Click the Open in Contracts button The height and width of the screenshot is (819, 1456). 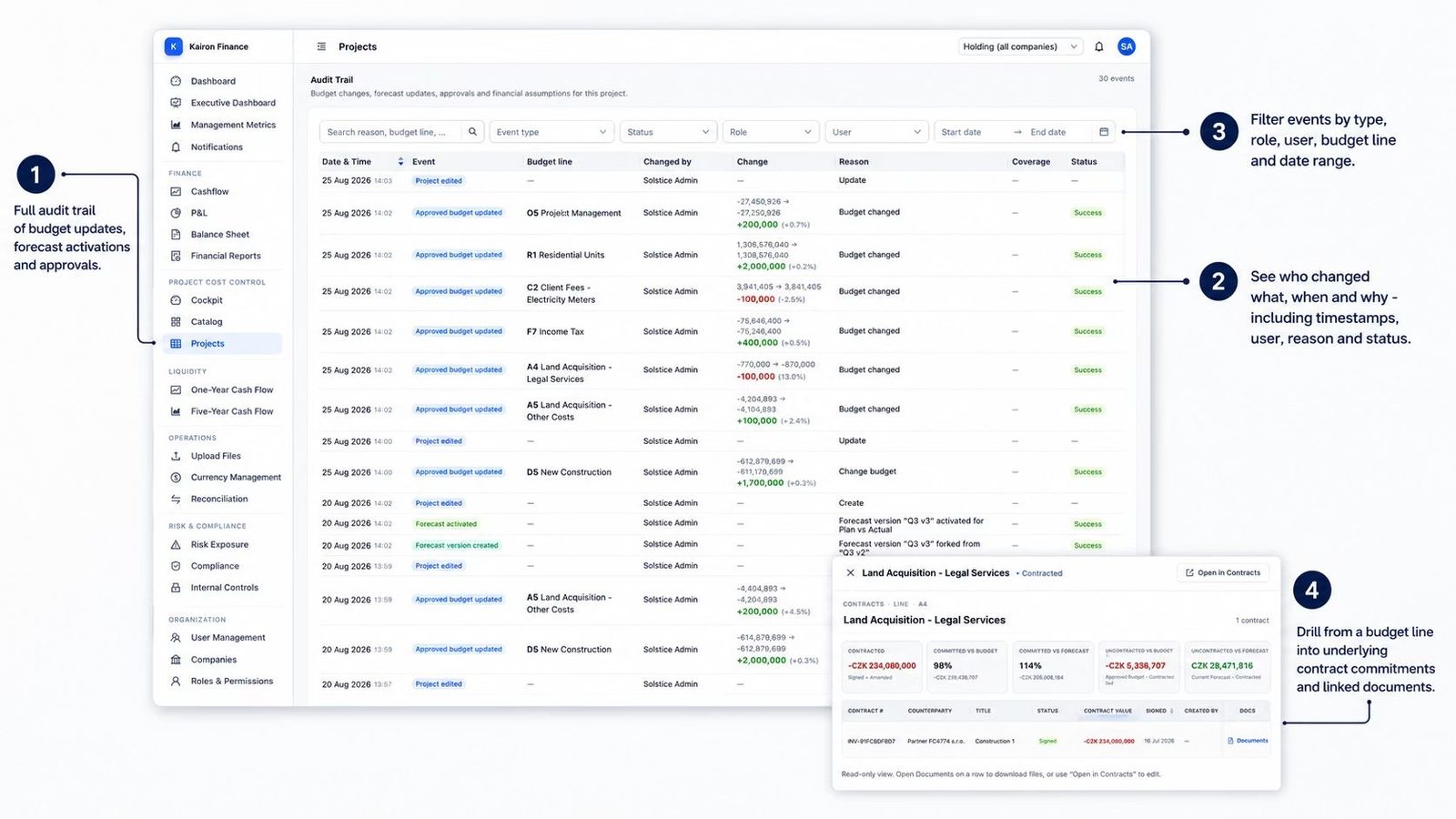click(1224, 572)
